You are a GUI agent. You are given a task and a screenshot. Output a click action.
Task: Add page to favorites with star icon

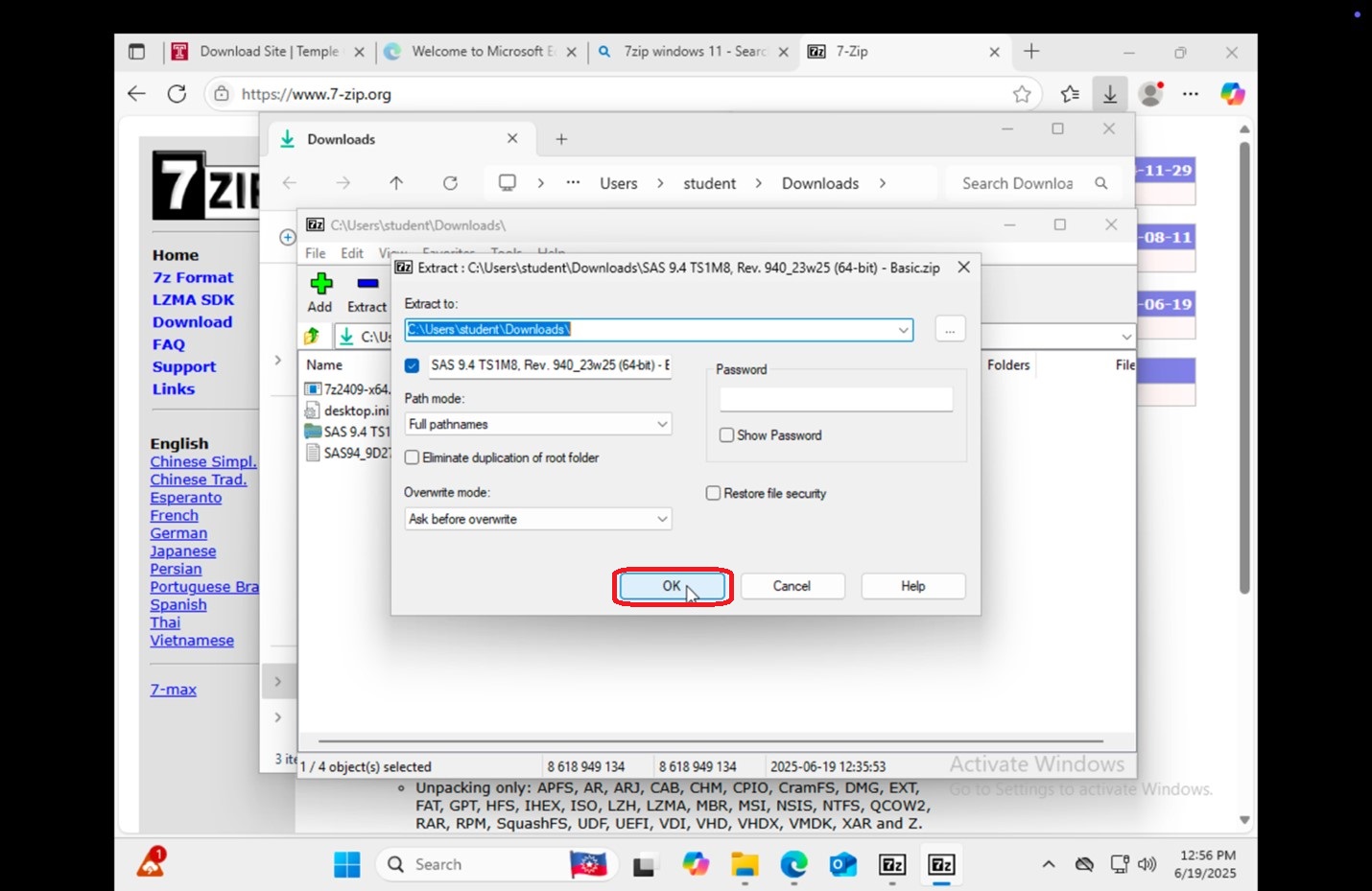[1022, 94]
